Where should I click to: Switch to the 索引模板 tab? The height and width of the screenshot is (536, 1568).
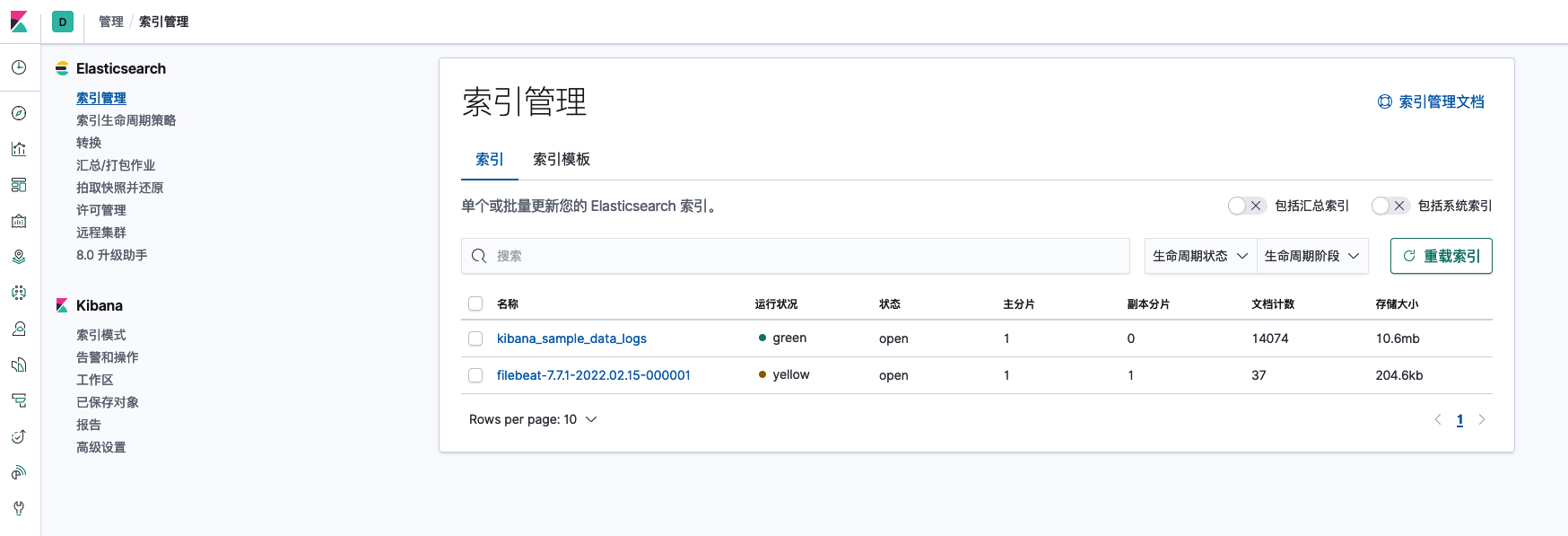click(x=562, y=159)
